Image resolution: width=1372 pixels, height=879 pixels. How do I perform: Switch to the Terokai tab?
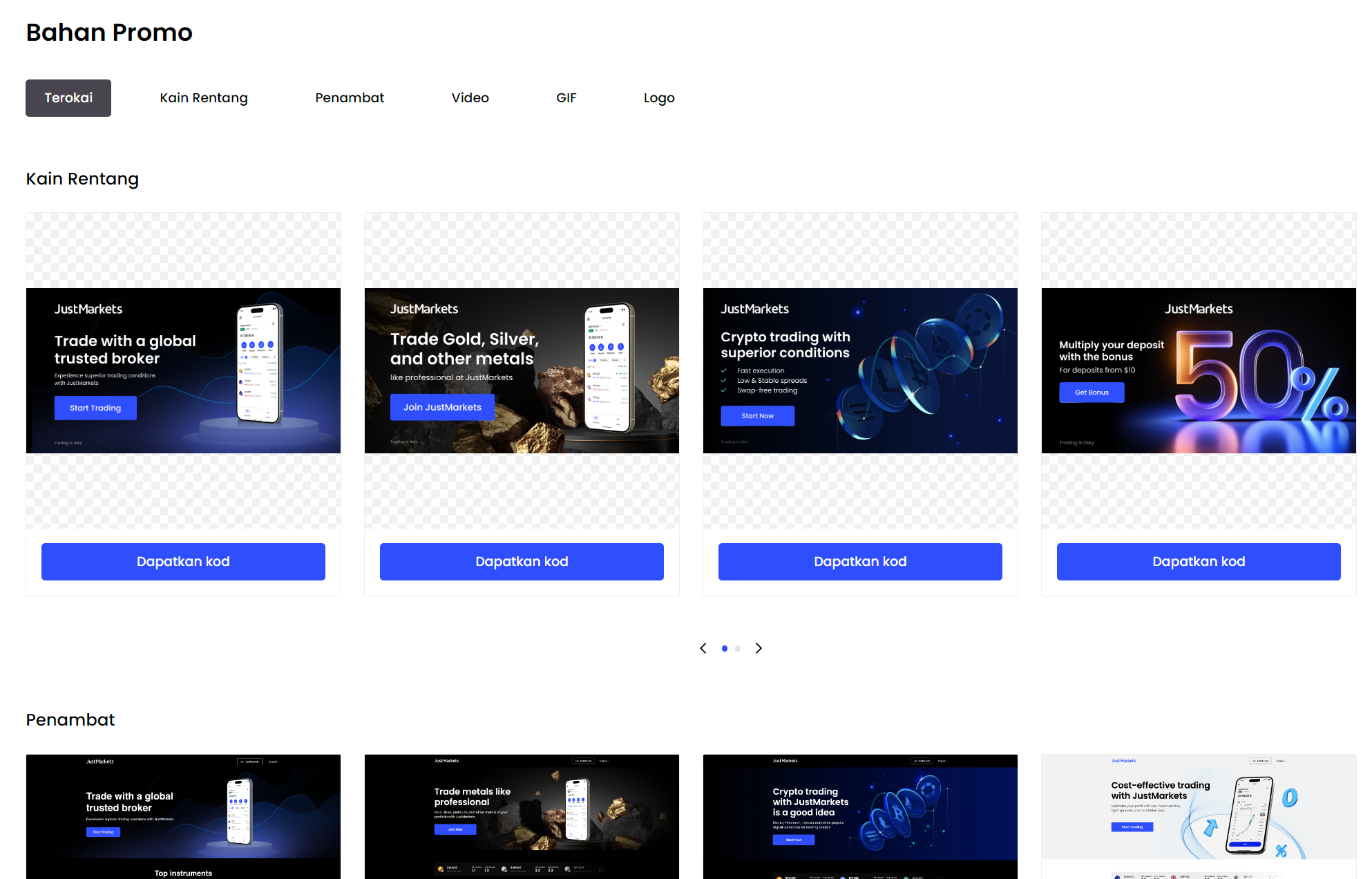(x=68, y=98)
